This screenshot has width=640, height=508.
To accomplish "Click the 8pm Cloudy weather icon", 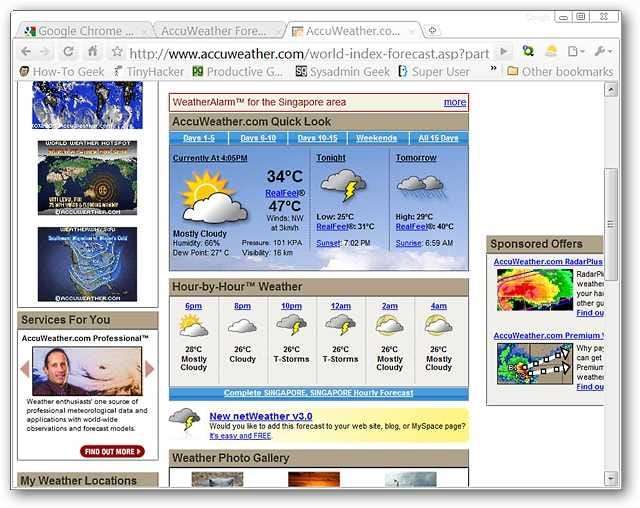I will tap(242, 326).
